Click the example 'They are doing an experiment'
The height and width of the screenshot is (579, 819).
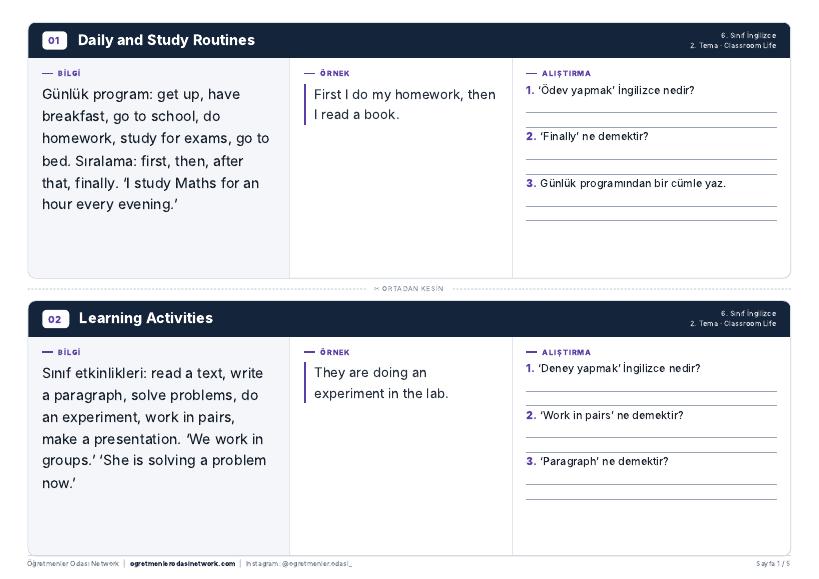pyautogui.click(x=381, y=383)
